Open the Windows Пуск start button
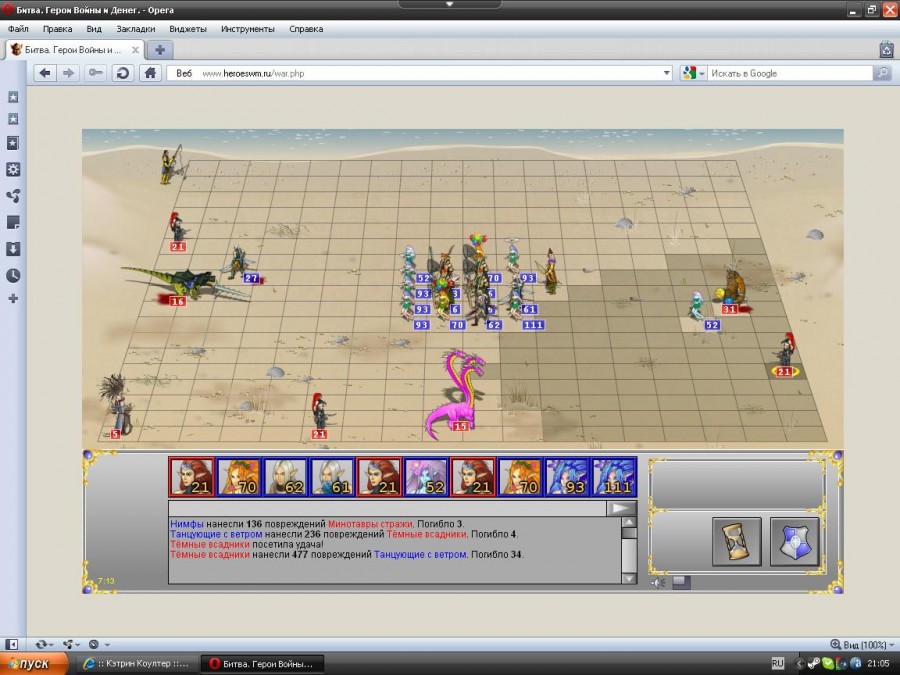The image size is (900, 675). (x=33, y=664)
